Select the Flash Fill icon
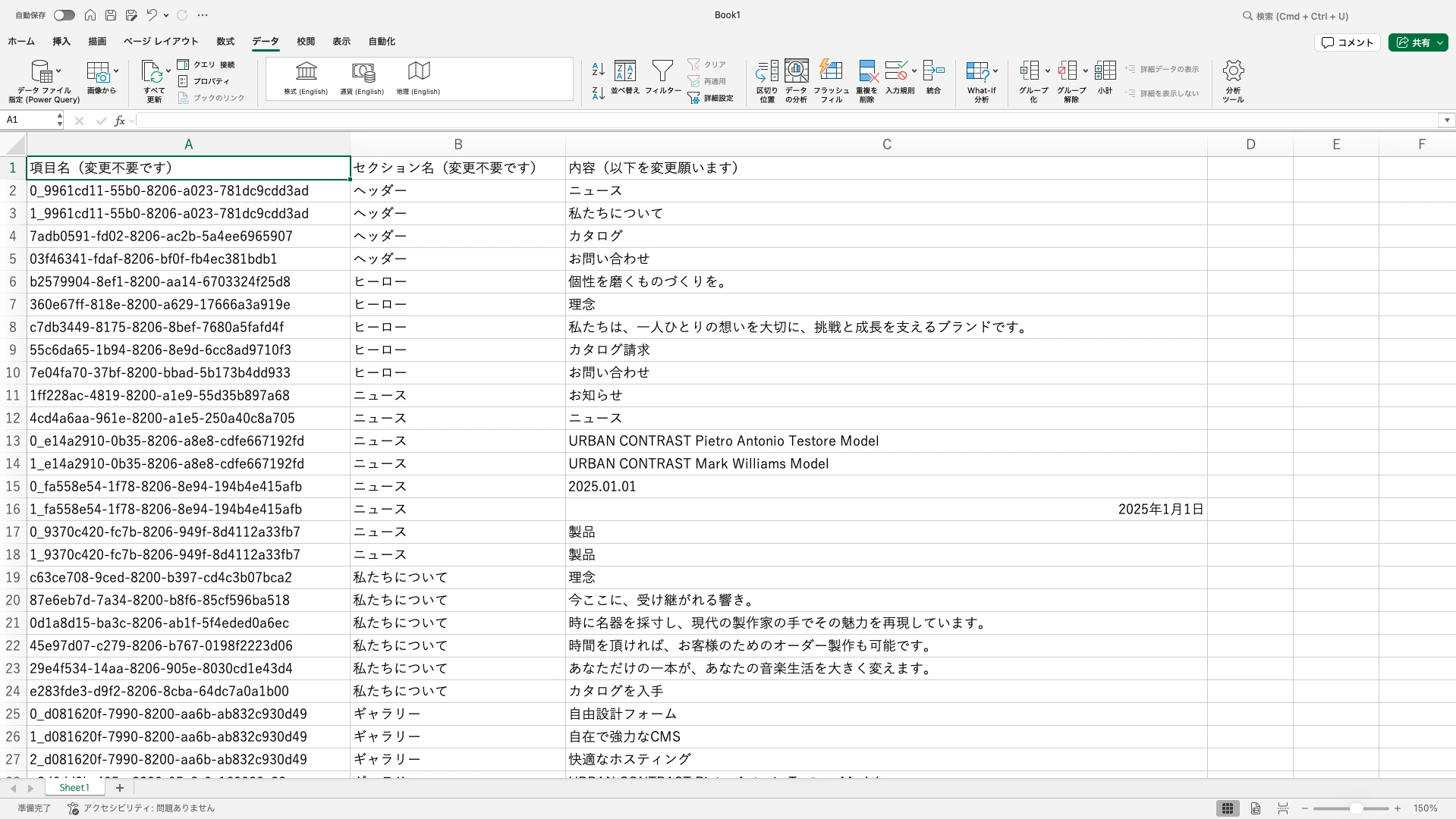 pyautogui.click(x=831, y=72)
